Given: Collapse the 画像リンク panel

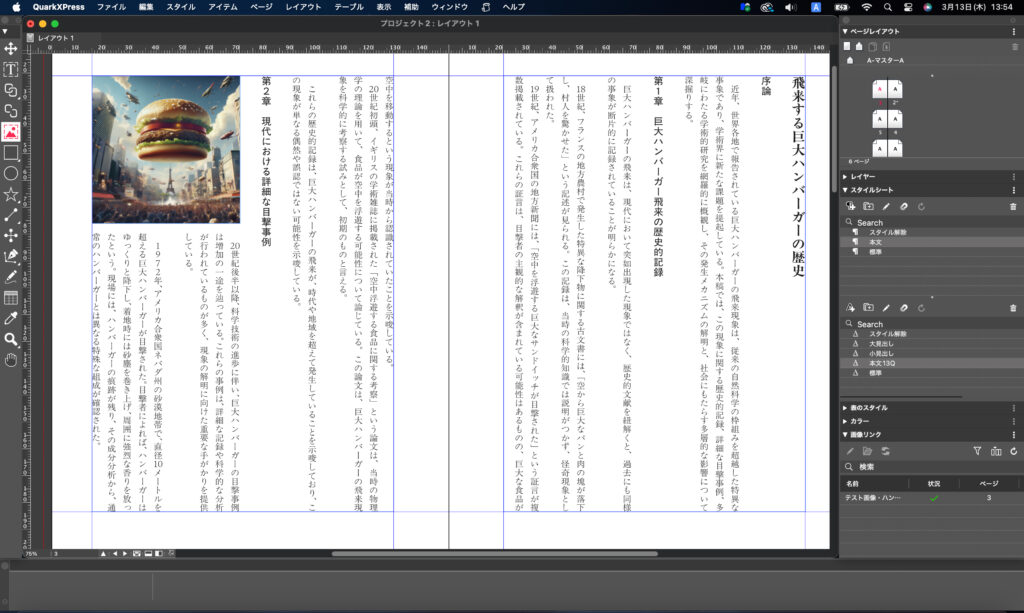Looking at the screenshot, I should click(845, 435).
